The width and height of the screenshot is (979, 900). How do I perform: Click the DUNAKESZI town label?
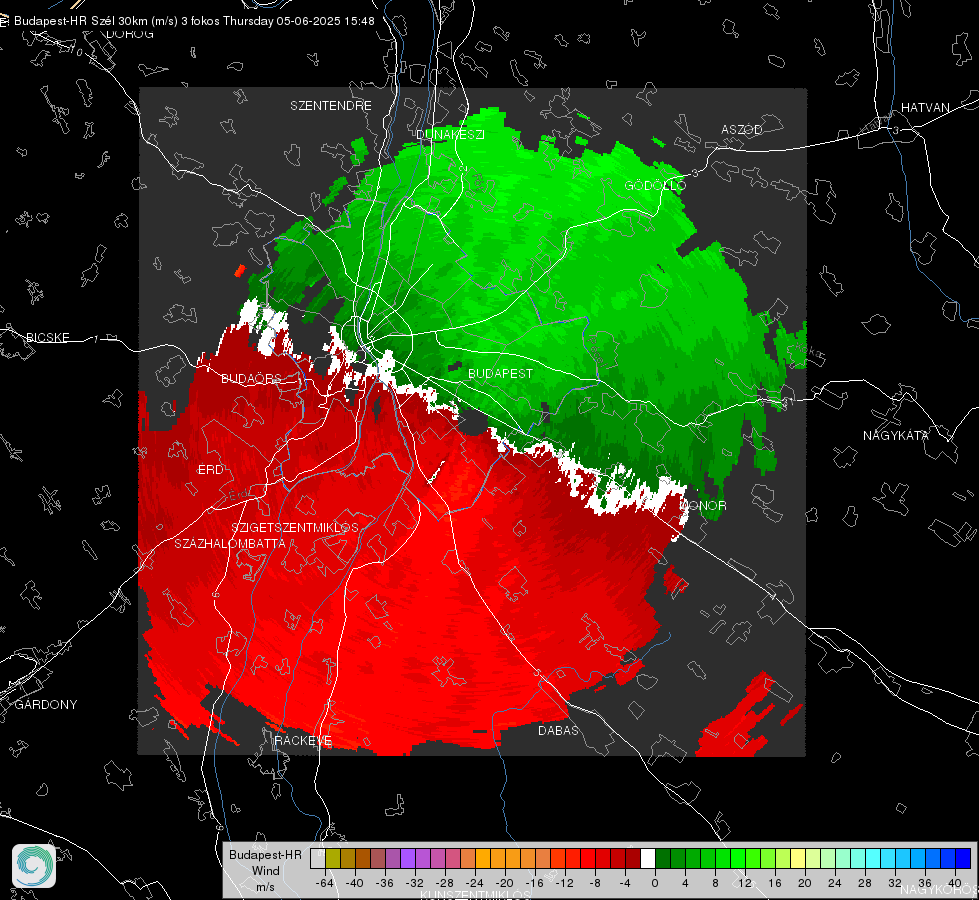[x=450, y=134]
